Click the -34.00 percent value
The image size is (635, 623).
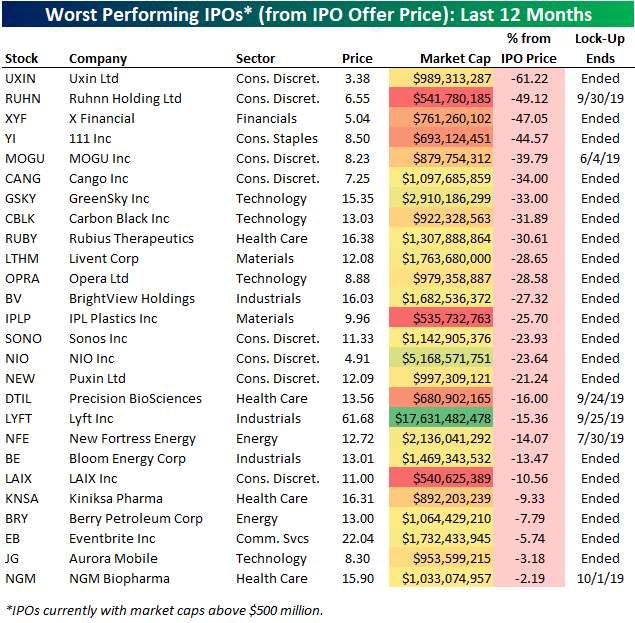tap(529, 179)
